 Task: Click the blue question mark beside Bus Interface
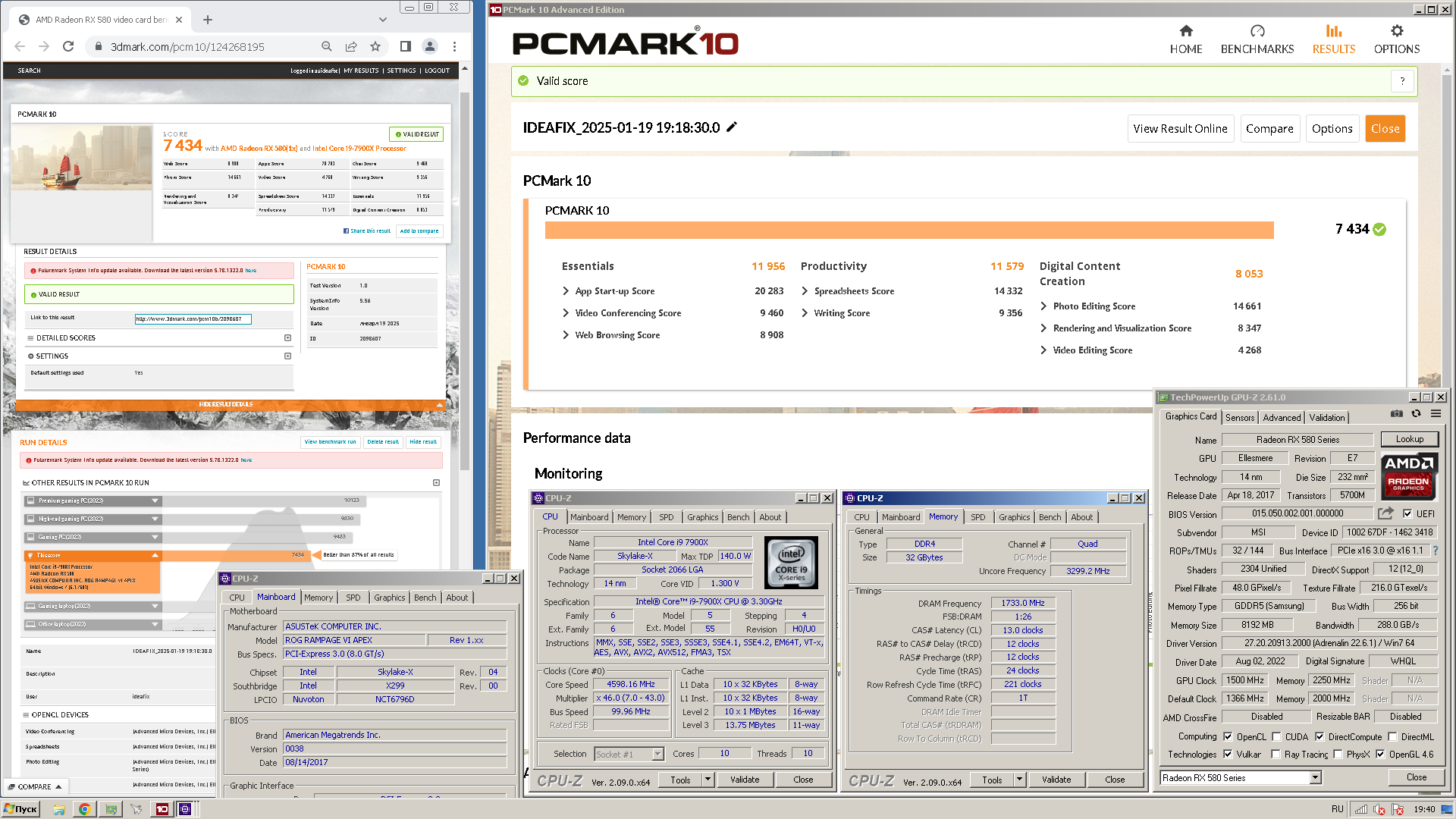[x=1435, y=551]
